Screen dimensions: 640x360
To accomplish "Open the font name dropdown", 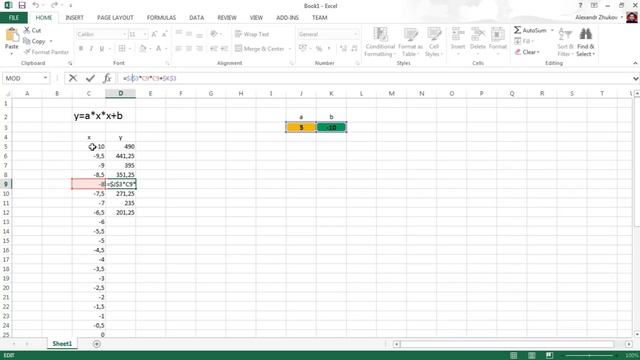I will (x=124, y=34).
